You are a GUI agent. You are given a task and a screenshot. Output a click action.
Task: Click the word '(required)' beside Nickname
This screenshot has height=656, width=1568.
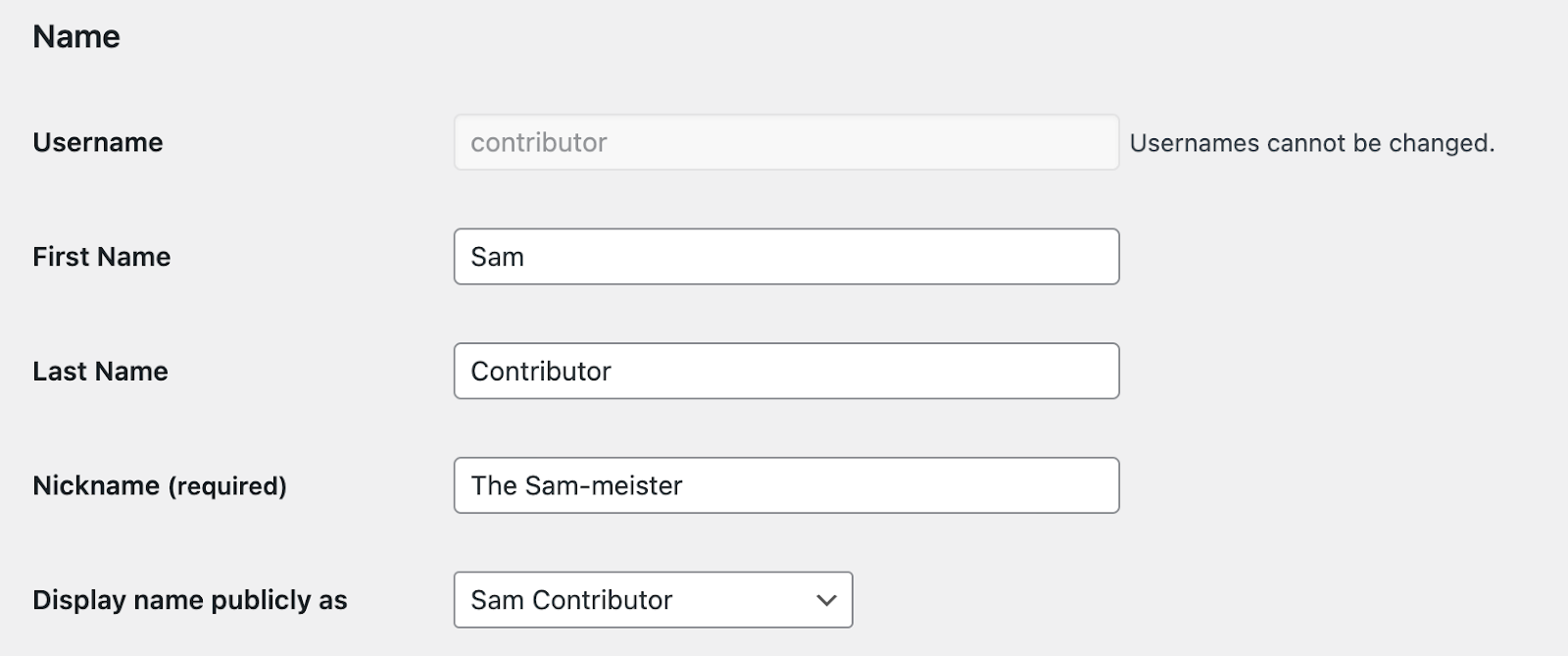(x=227, y=486)
